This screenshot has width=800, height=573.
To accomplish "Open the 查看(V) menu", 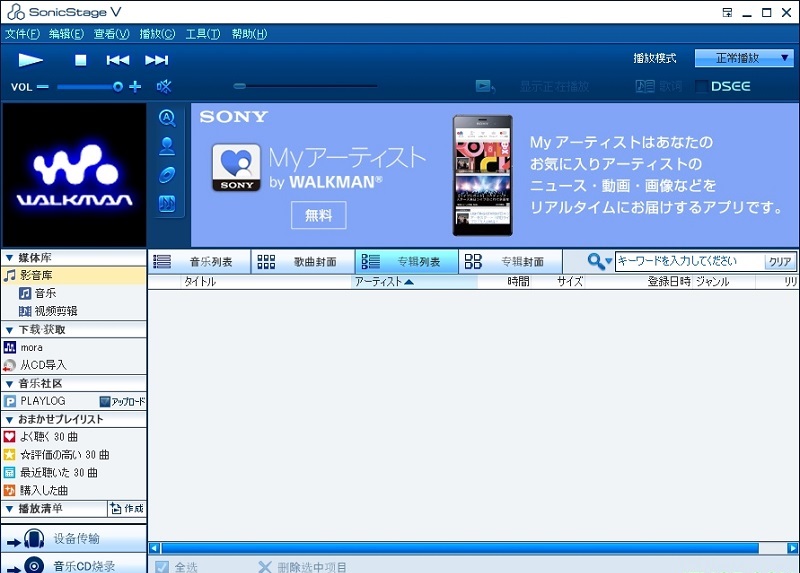I will coord(112,34).
